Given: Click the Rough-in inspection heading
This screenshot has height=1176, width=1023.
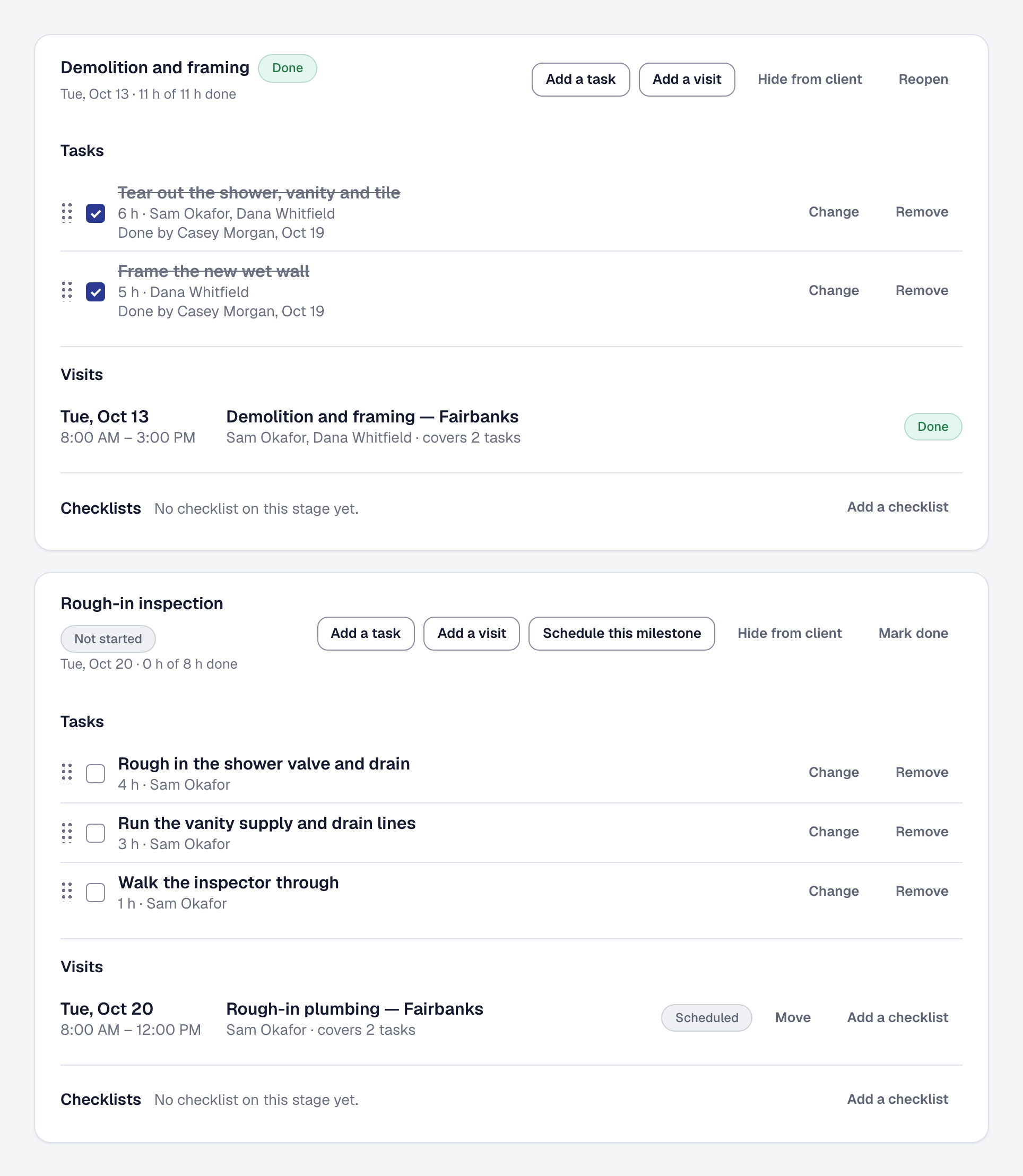Looking at the screenshot, I should pos(142,603).
